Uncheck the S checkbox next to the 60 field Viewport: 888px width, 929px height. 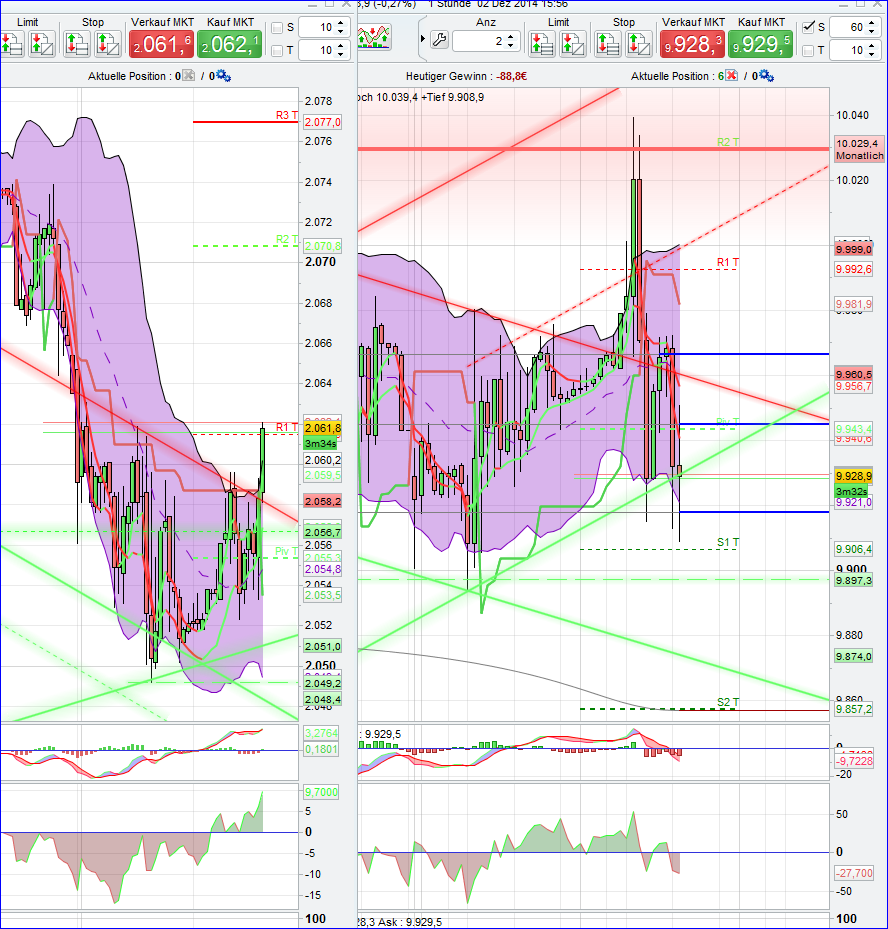point(807,27)
